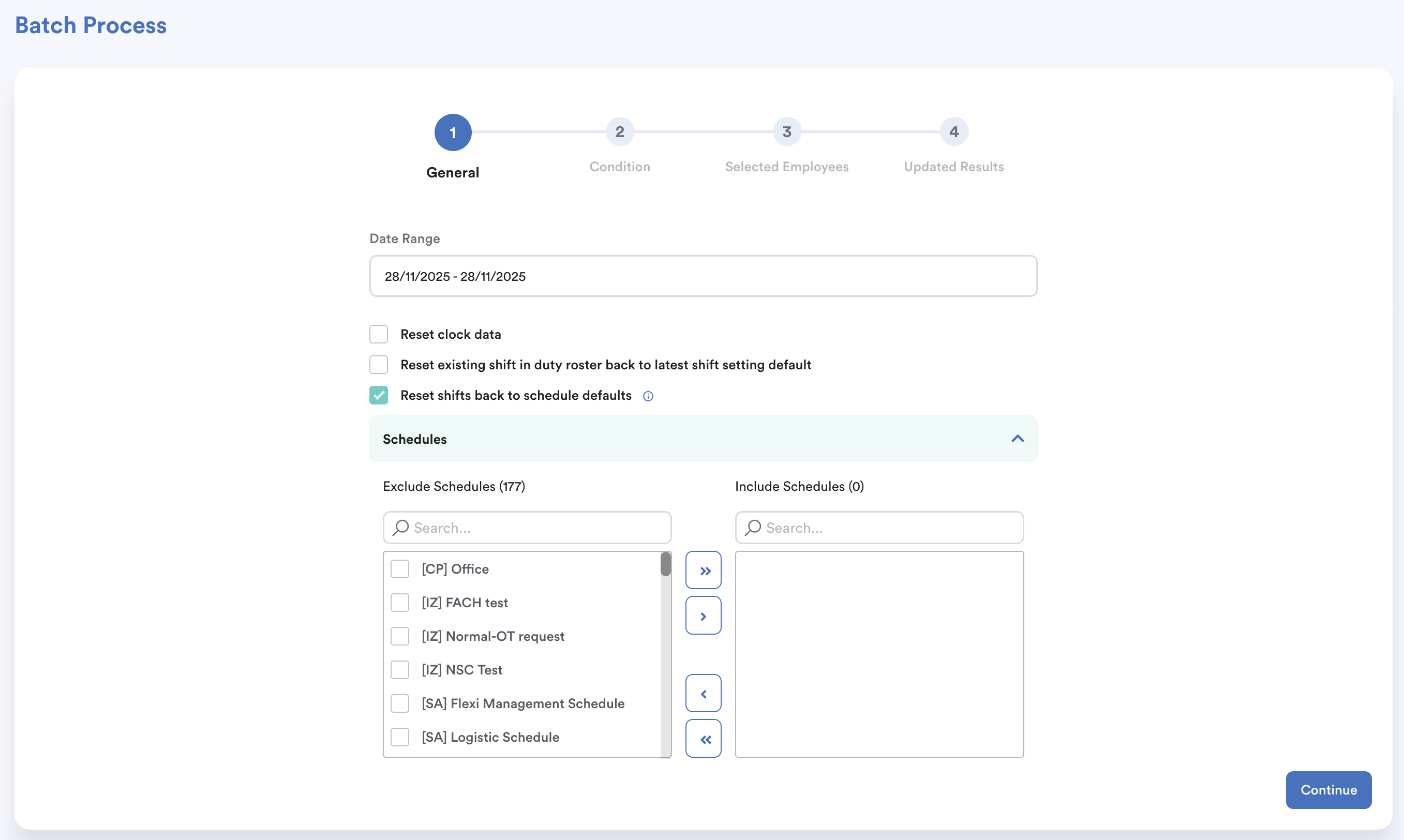Screen dimensions: 1404x840
Task: Enable Reset clock data checkbox
Action: tap(379, 334)
